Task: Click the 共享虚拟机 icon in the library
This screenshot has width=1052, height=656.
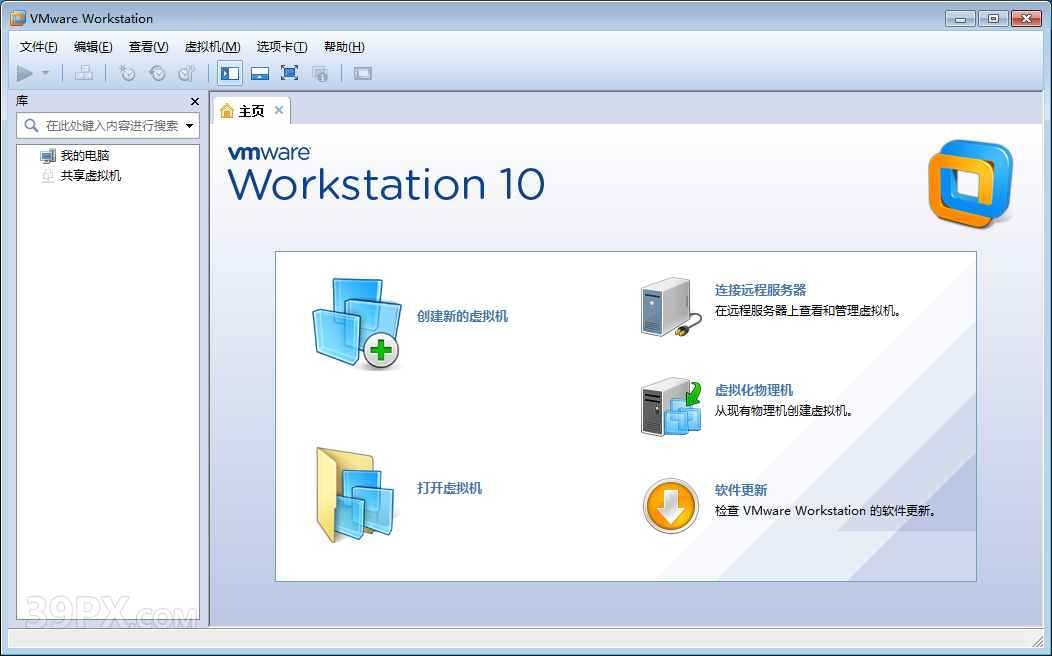Action: 48,176
